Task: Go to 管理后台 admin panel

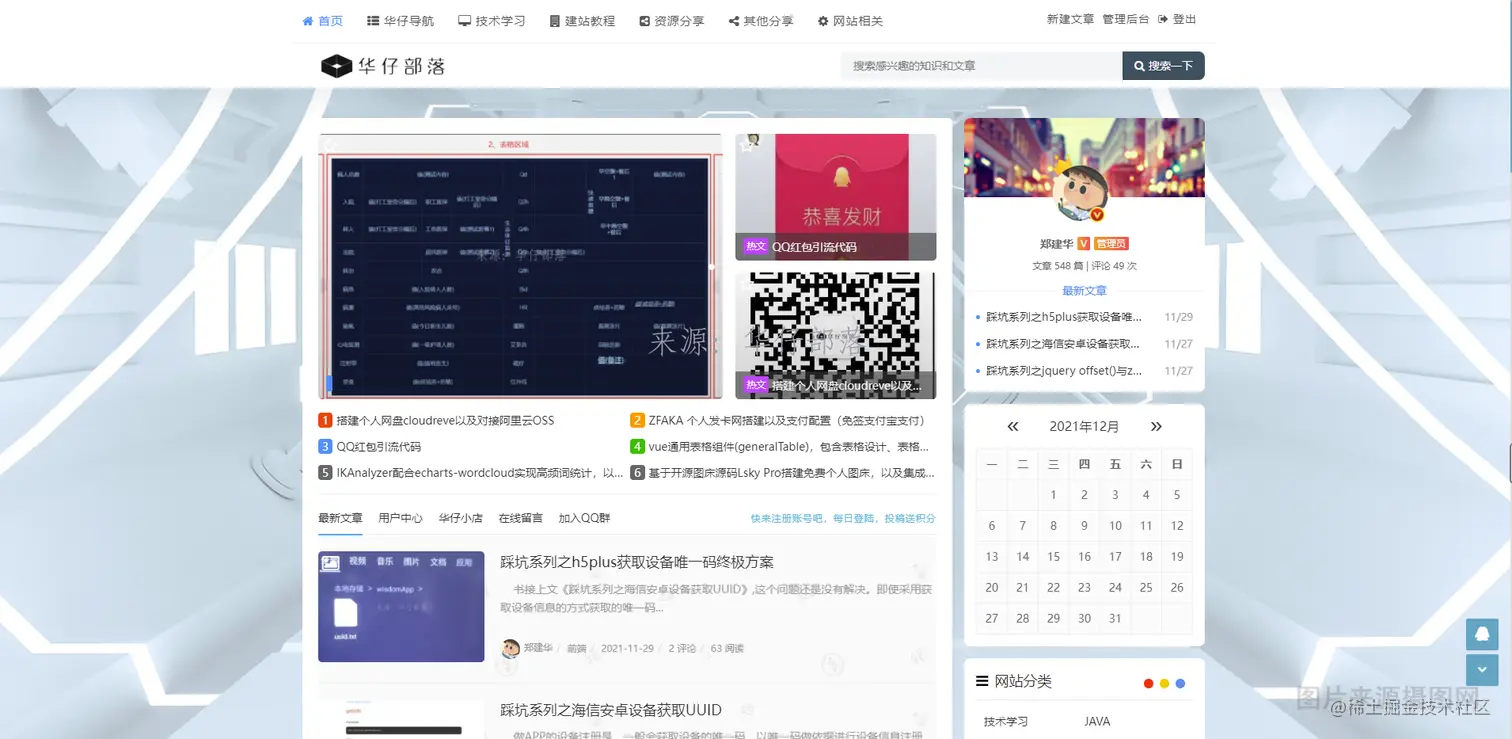Action: [x=1126, y=19]
